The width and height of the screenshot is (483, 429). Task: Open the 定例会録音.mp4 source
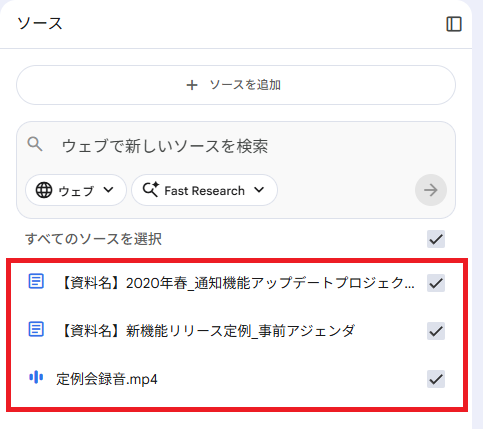coord(107,379)
